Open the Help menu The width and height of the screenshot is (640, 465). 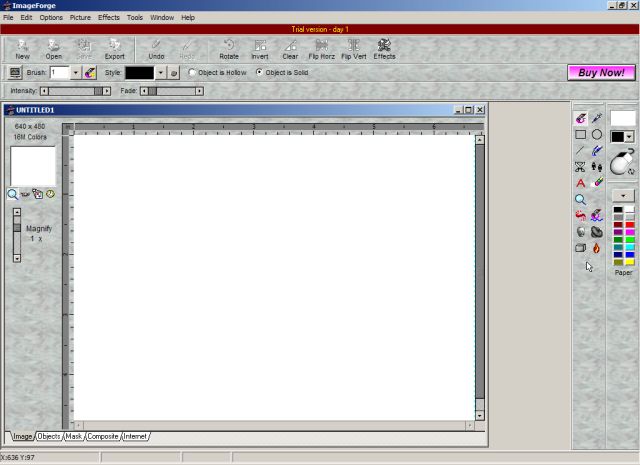[188, 18]
